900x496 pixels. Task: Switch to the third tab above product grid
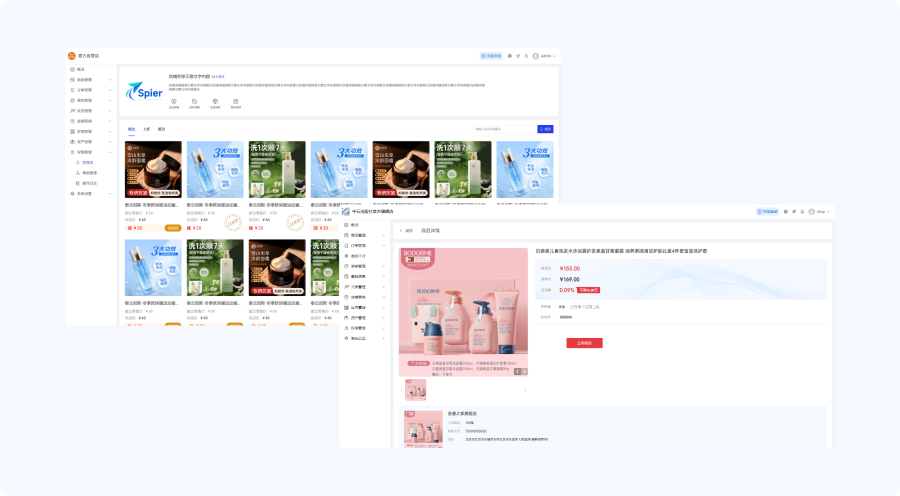[161, 129]
